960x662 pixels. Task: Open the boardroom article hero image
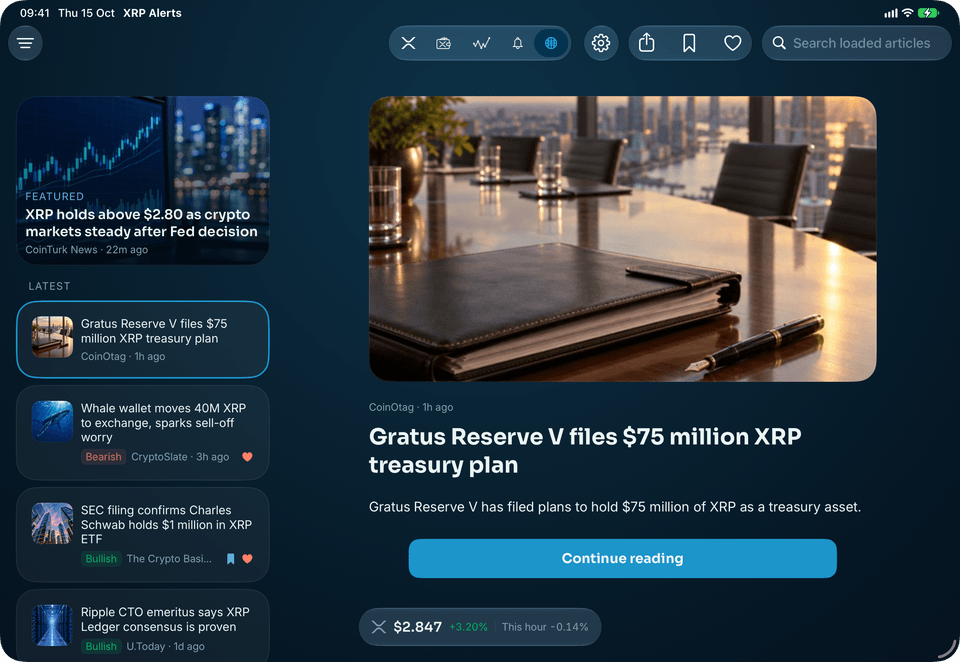coord(623,239)
